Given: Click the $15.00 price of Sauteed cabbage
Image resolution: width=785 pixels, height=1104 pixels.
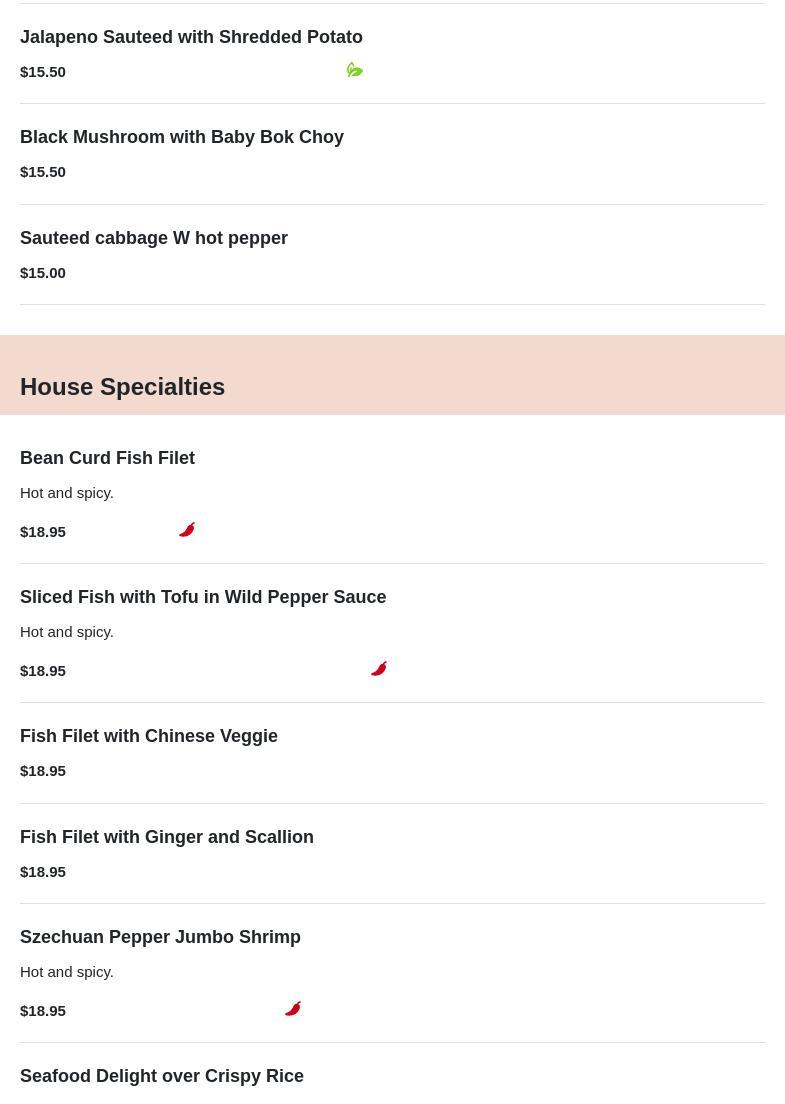Looking at the screenshot, I should [42, 273].
